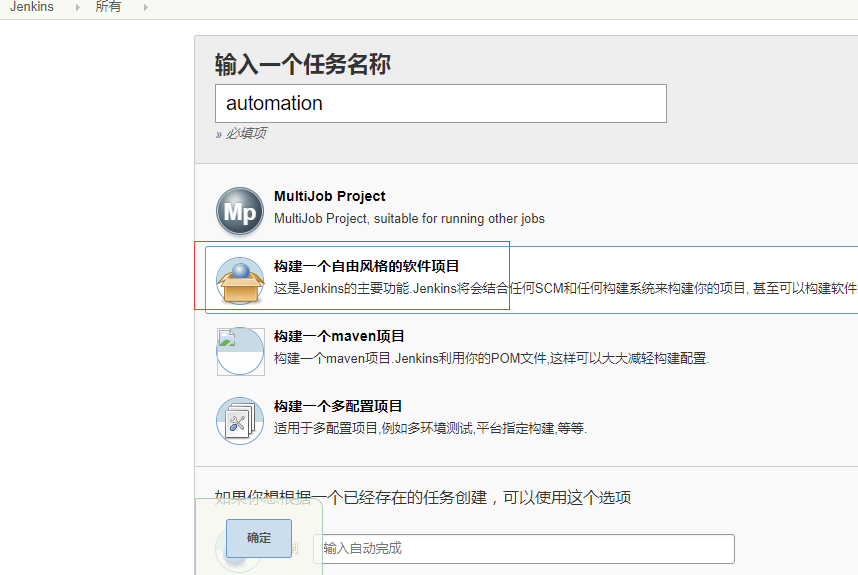The height and width of the screenshot is (575, 858).
Task: Choose 构建一个maven项目 option
Action: (339, 336)
